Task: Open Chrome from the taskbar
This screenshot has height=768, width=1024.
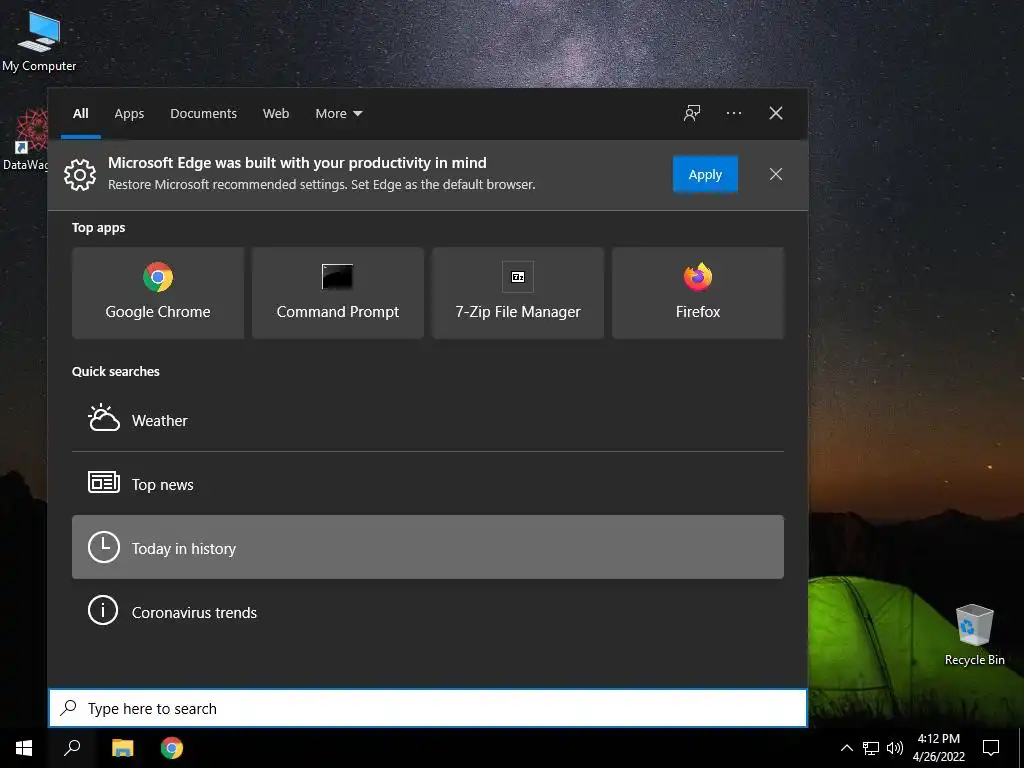Action: click(172, 748)
